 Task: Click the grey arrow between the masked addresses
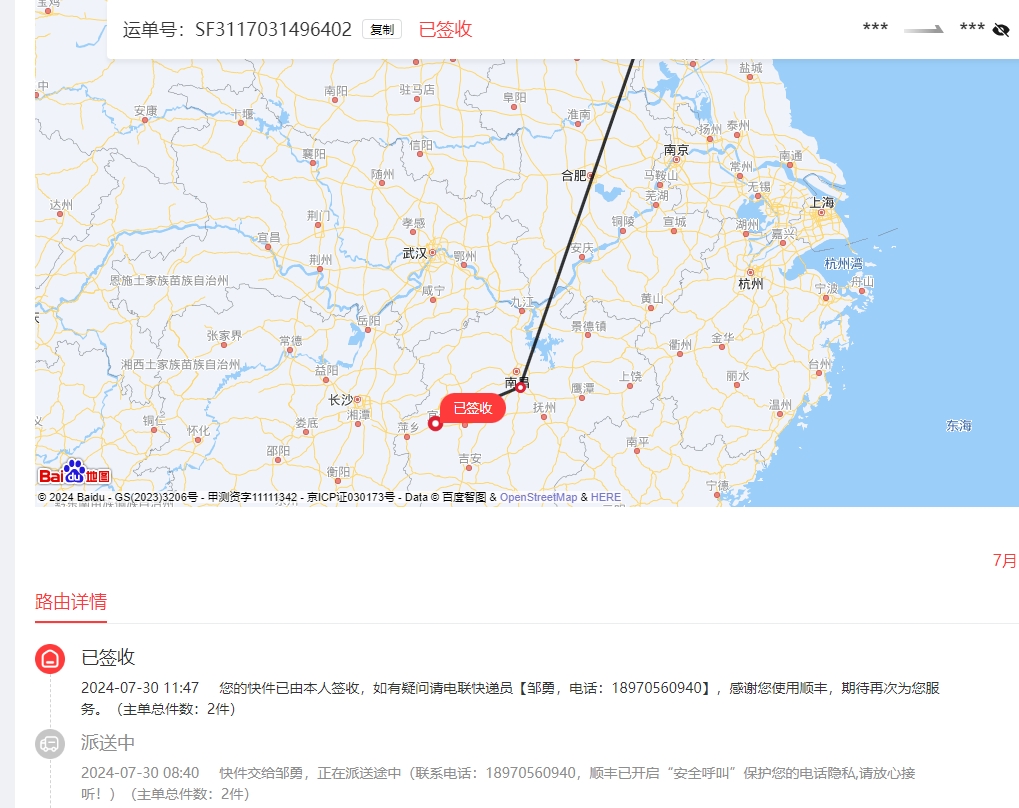[x=923, y=29]
